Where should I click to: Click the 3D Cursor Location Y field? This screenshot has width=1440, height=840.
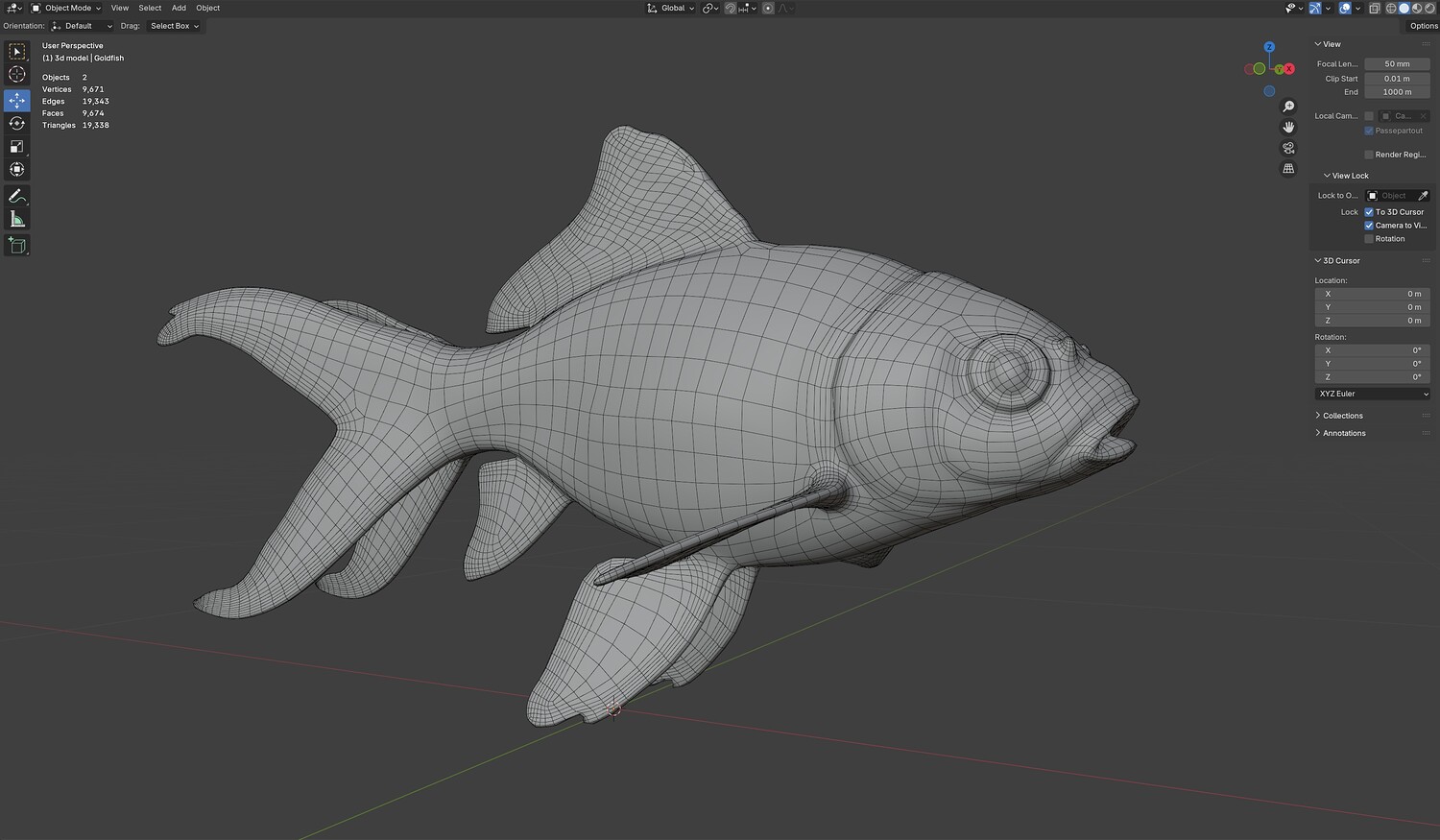click(x=1373, y=307)
